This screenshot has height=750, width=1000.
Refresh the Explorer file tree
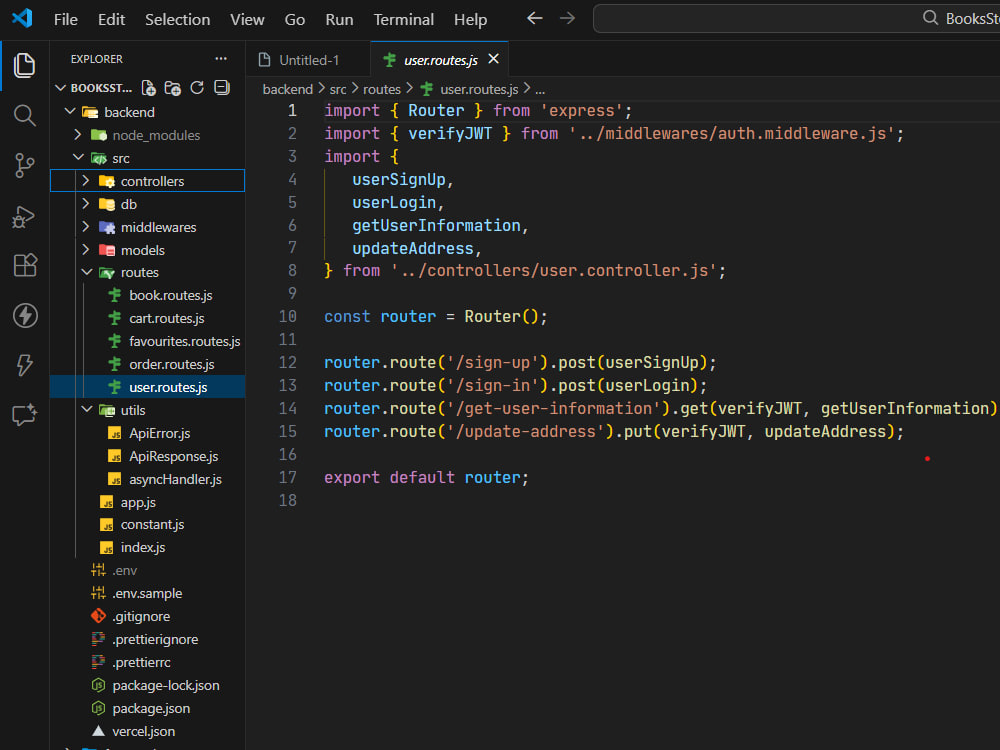197,88
